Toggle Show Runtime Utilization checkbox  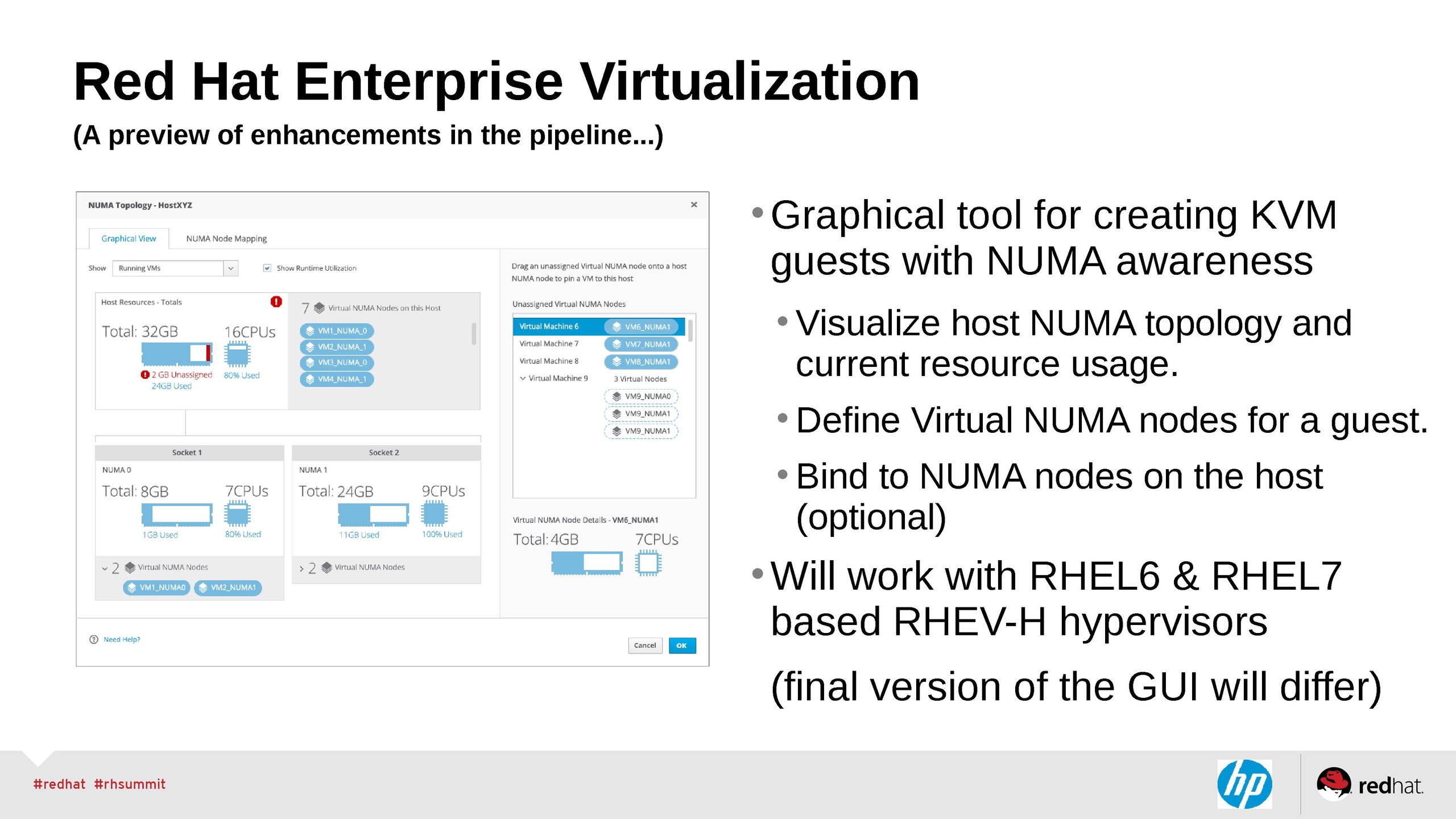[x=267, y=268]
